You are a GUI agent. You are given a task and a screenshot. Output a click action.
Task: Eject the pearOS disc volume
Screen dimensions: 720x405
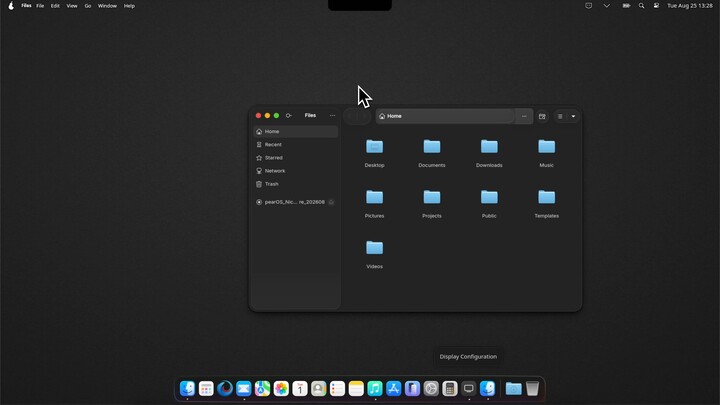pos(331,202)
